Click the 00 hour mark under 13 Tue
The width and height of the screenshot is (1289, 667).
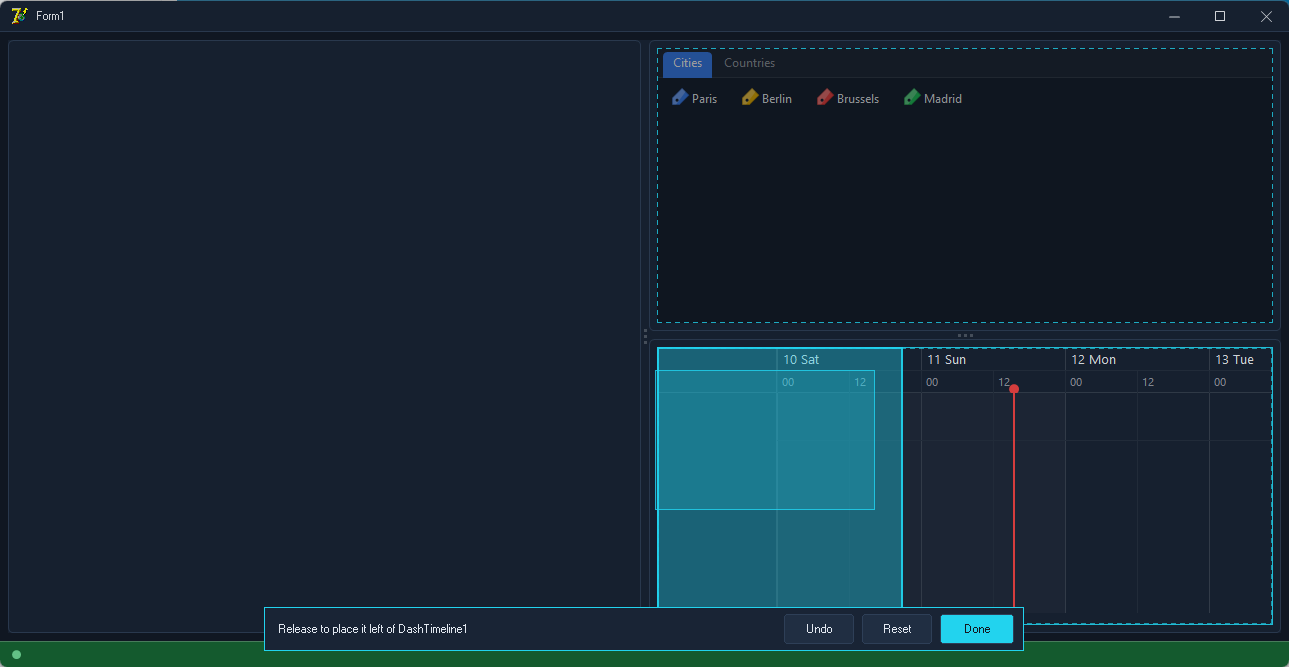(1220, 382)
